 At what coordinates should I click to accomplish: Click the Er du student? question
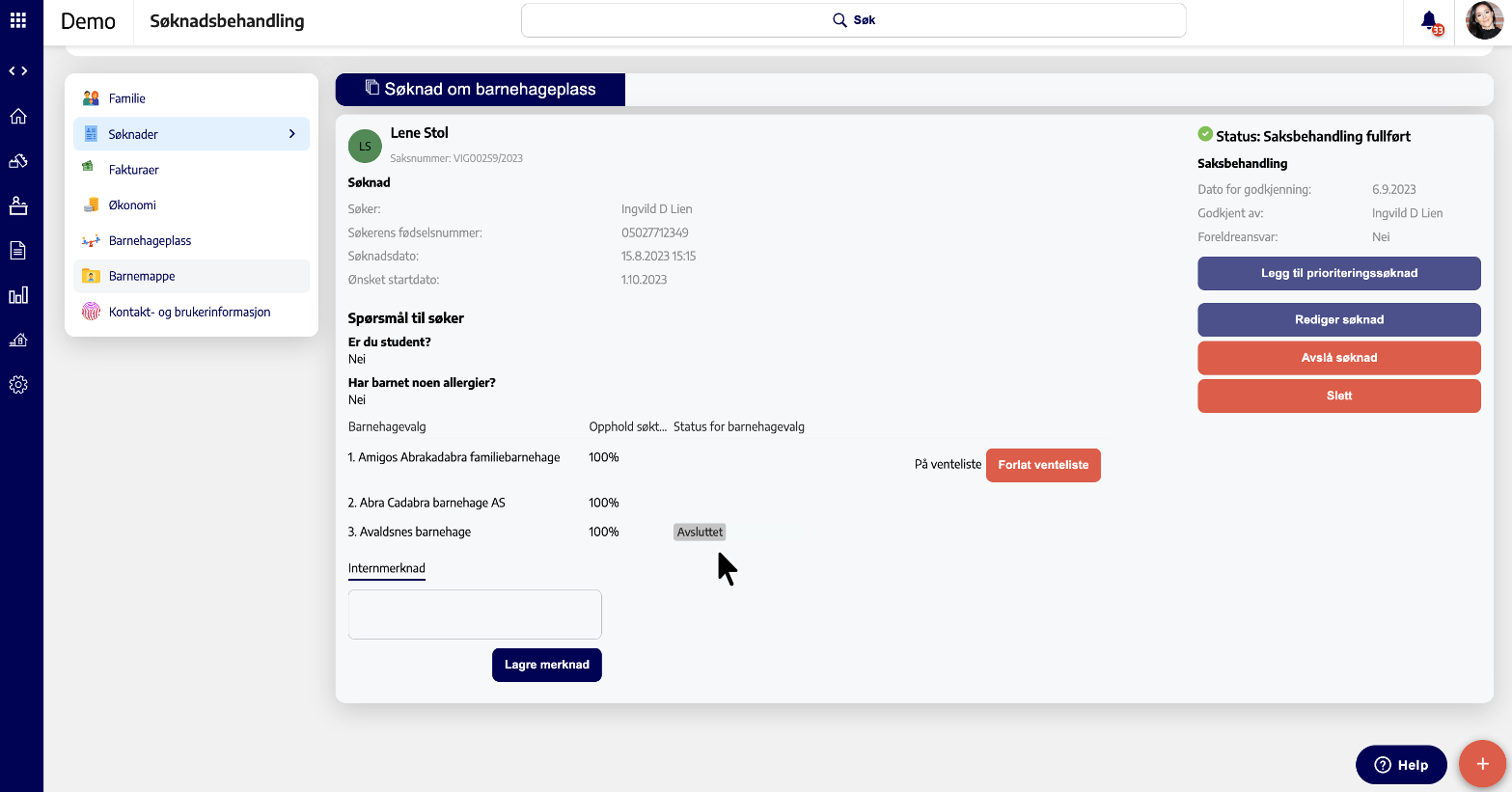tap(390, 342)
